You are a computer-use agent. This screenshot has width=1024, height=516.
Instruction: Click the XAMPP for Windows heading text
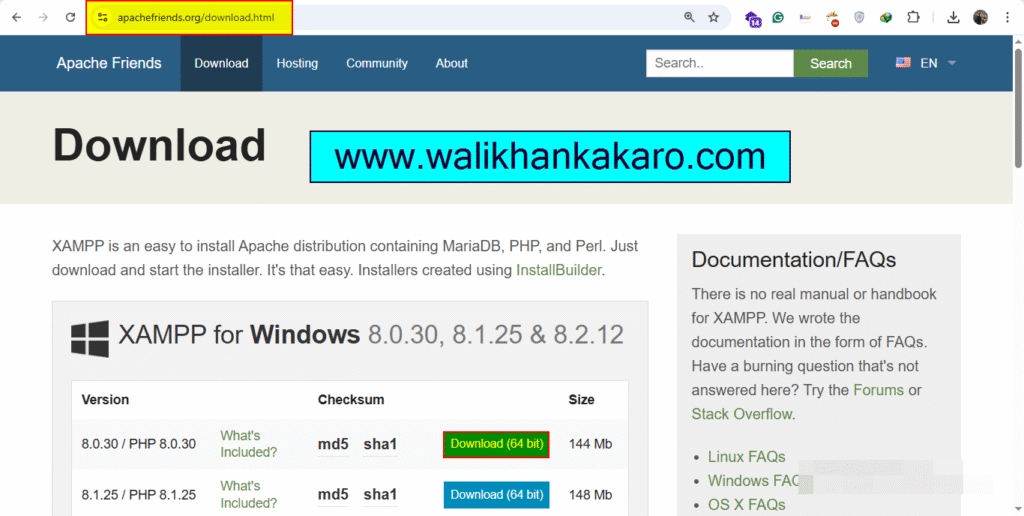[371, 336]
